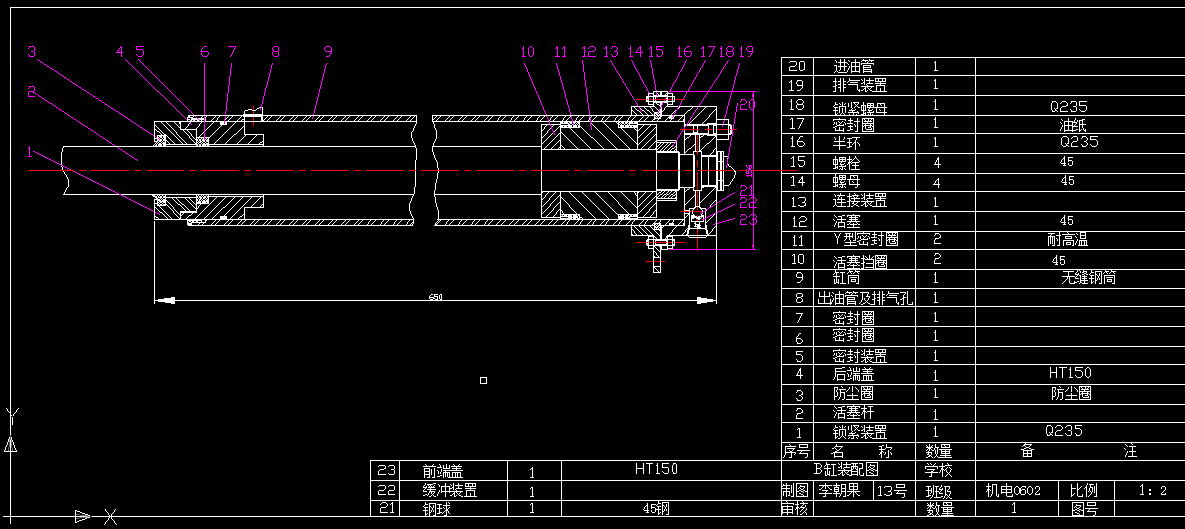Click the 45钢 material cell
The height and width of the screenshot is (529, 1185).
[x=655, y=509]
